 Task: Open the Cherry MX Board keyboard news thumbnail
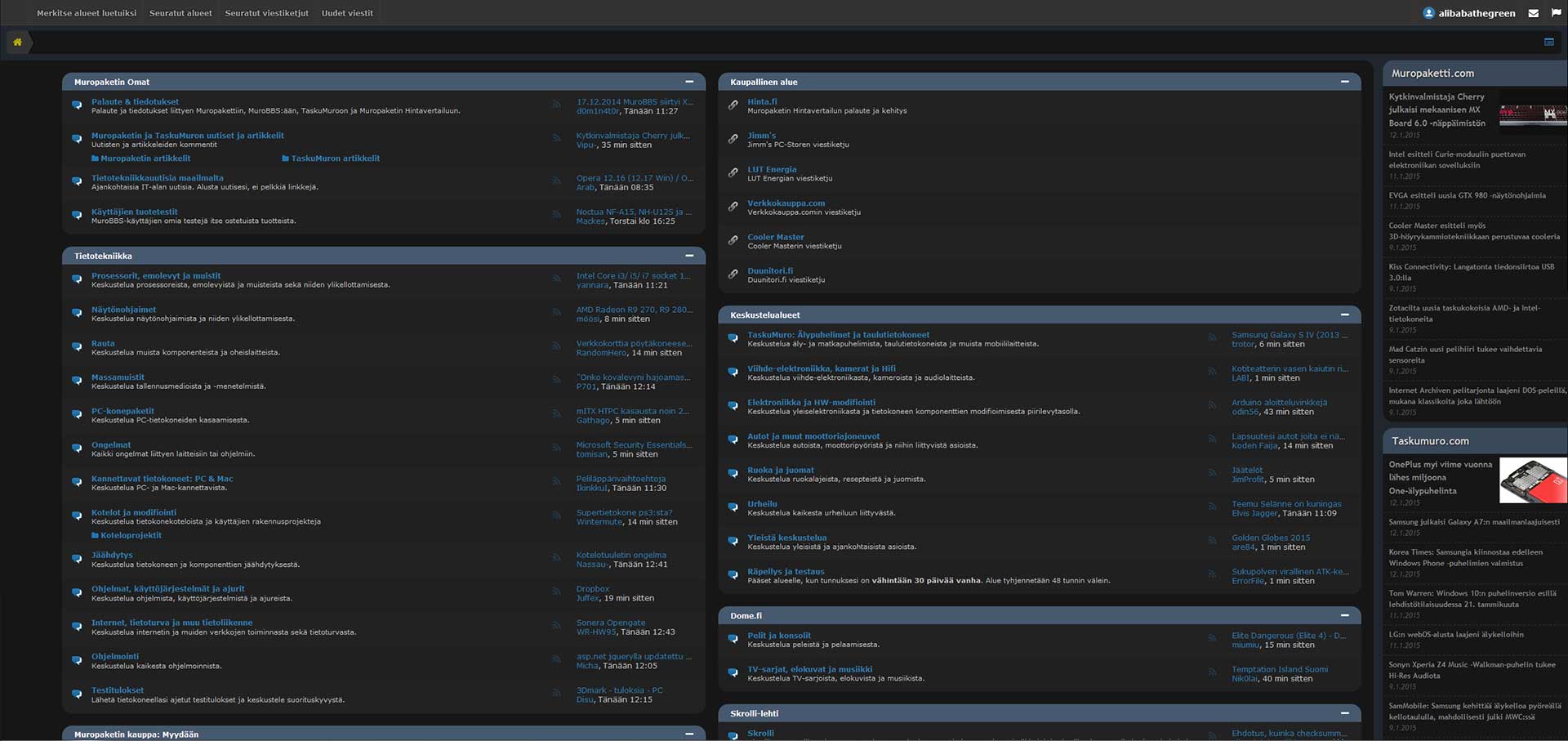click(x=1533, y=114)
